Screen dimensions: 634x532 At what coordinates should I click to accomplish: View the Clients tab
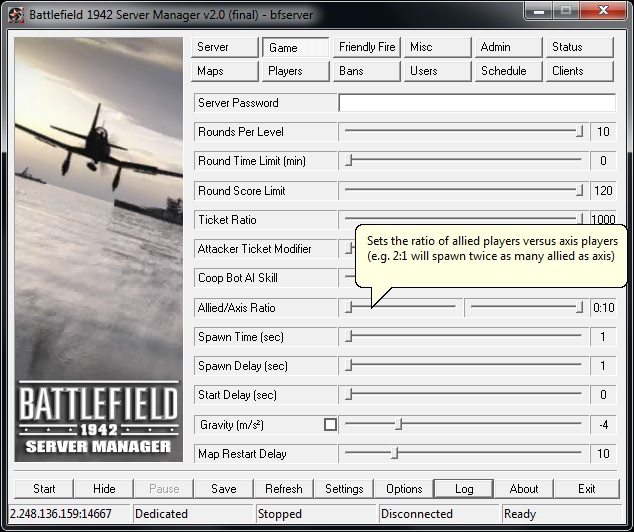point(580,71)
